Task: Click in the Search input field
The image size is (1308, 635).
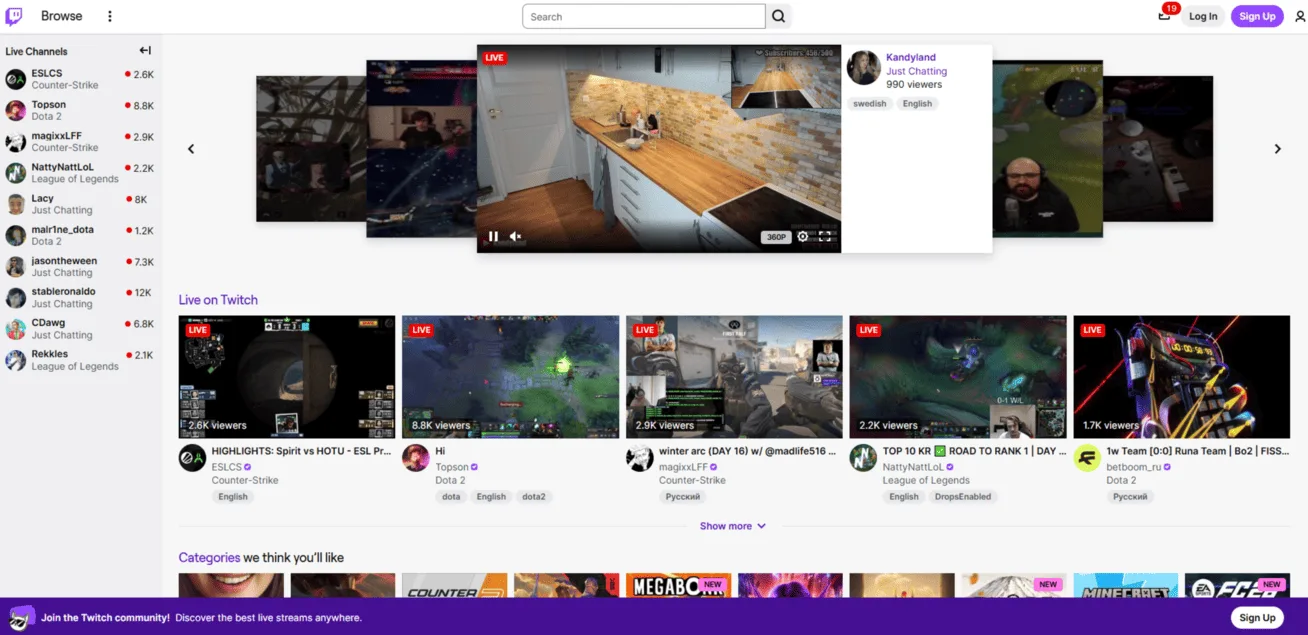Action: point(644,16)
